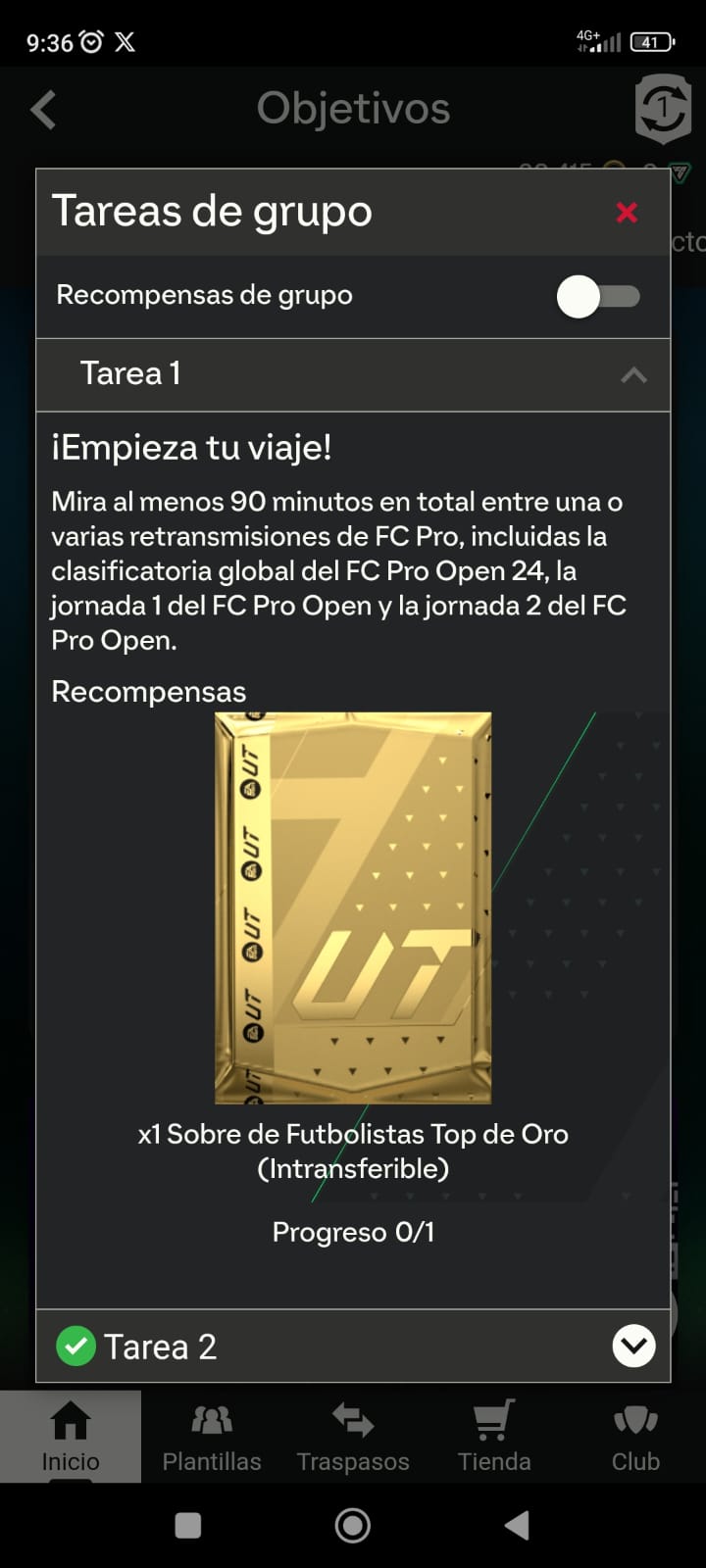Close the Tareas de grupo dialog

pos(627,213)
